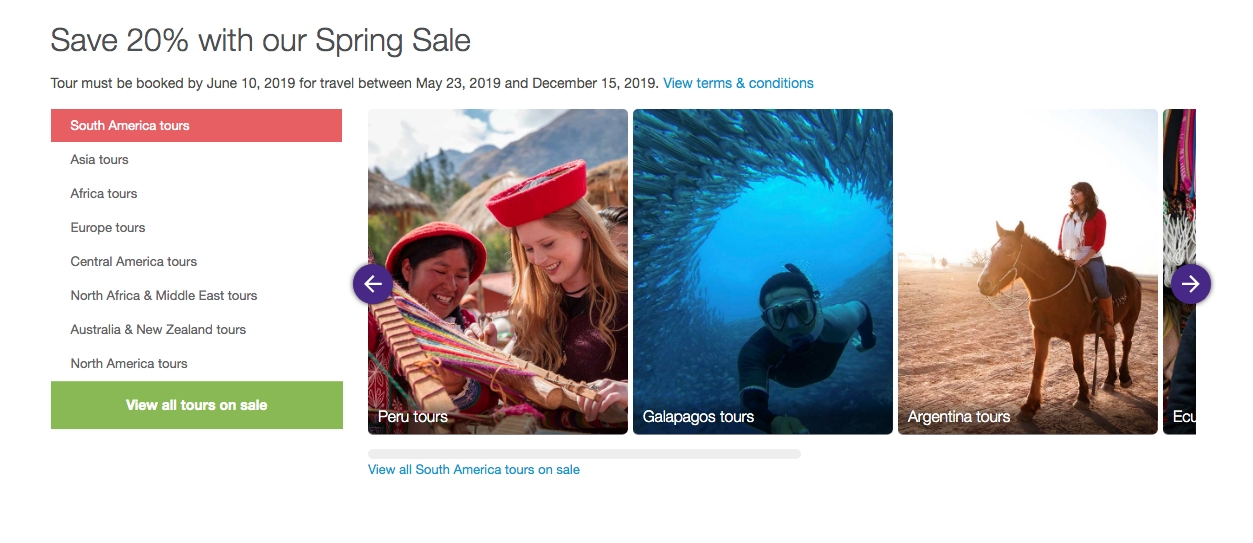The height and width of the screenshot is (543, 1253).
Task: Select Central America tours in the list
Action: coord(134,262)
